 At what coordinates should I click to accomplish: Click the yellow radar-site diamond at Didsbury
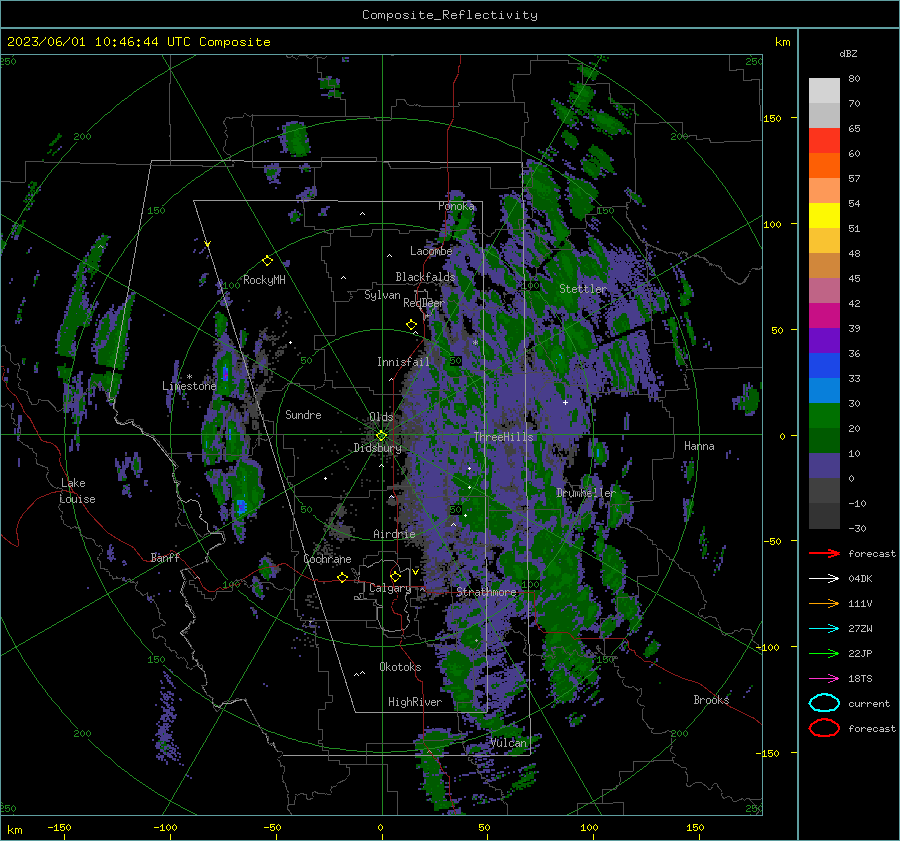[381, 435]
